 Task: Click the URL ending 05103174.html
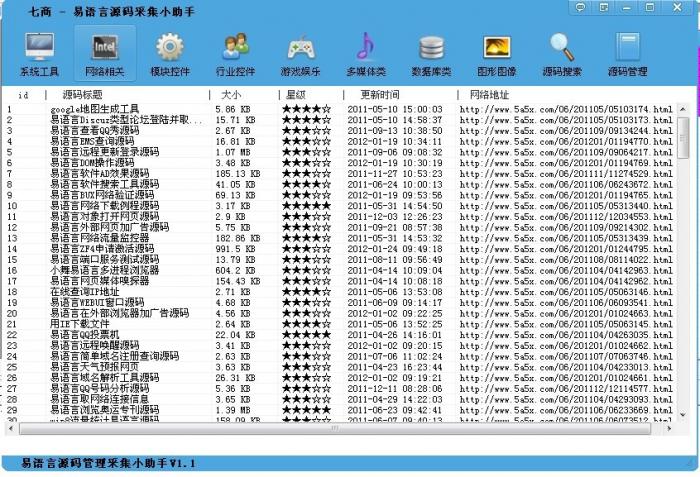(566, 109)
